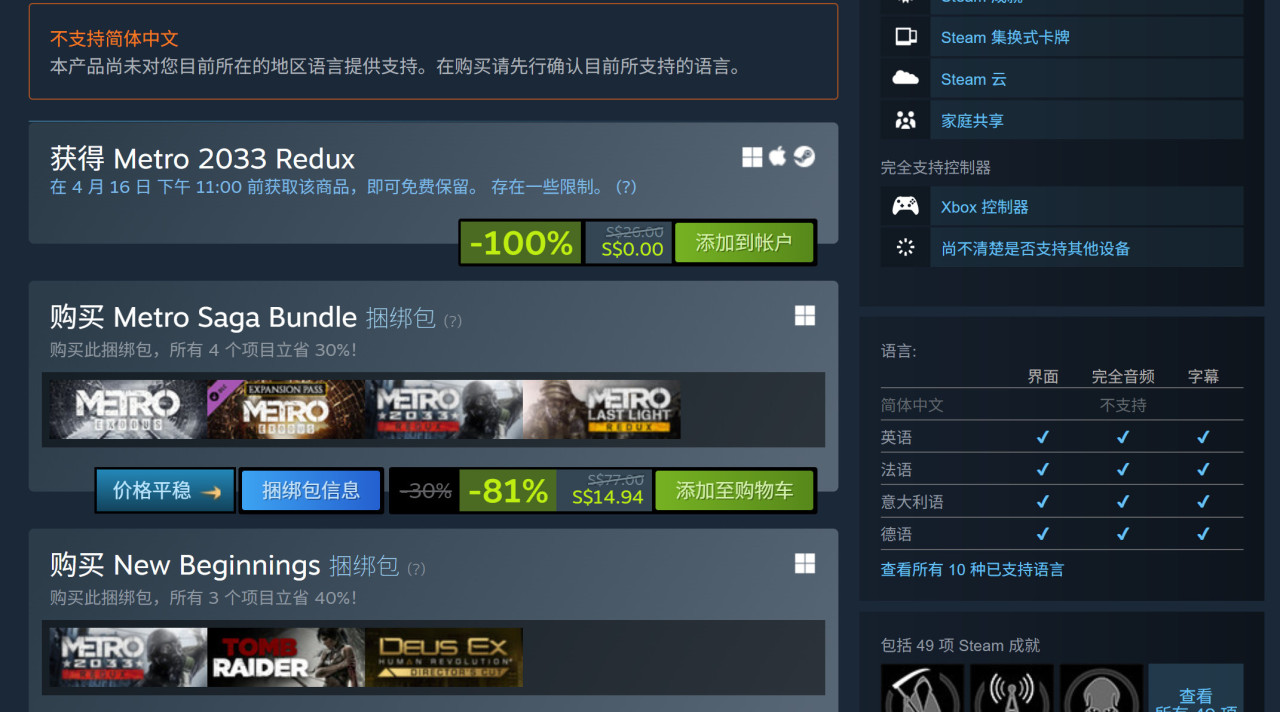
Task: View all 49 achievements button
Action: click(x=1196, y=690)
